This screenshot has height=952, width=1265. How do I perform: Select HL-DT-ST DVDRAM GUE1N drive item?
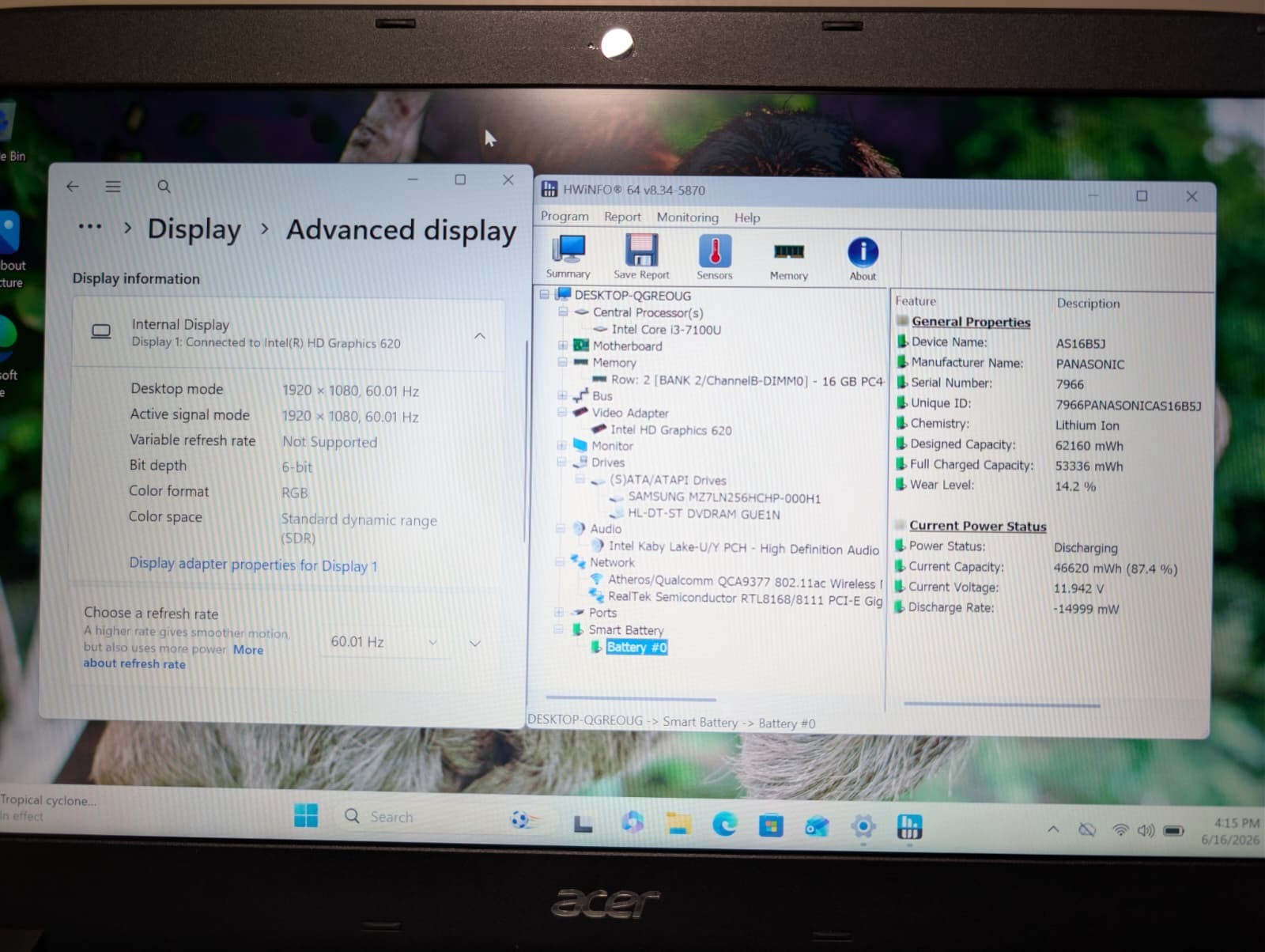point(703,514)
